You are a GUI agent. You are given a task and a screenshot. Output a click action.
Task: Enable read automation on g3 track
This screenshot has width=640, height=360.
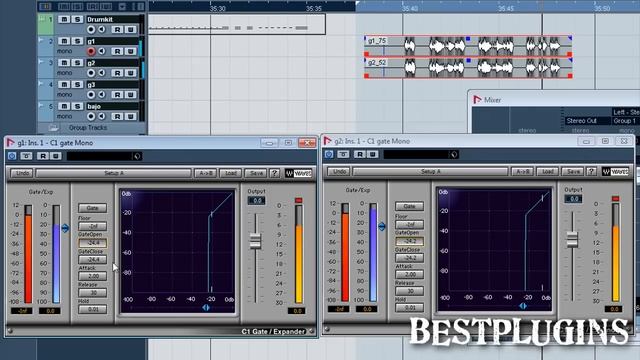click(x=117, y=94)
